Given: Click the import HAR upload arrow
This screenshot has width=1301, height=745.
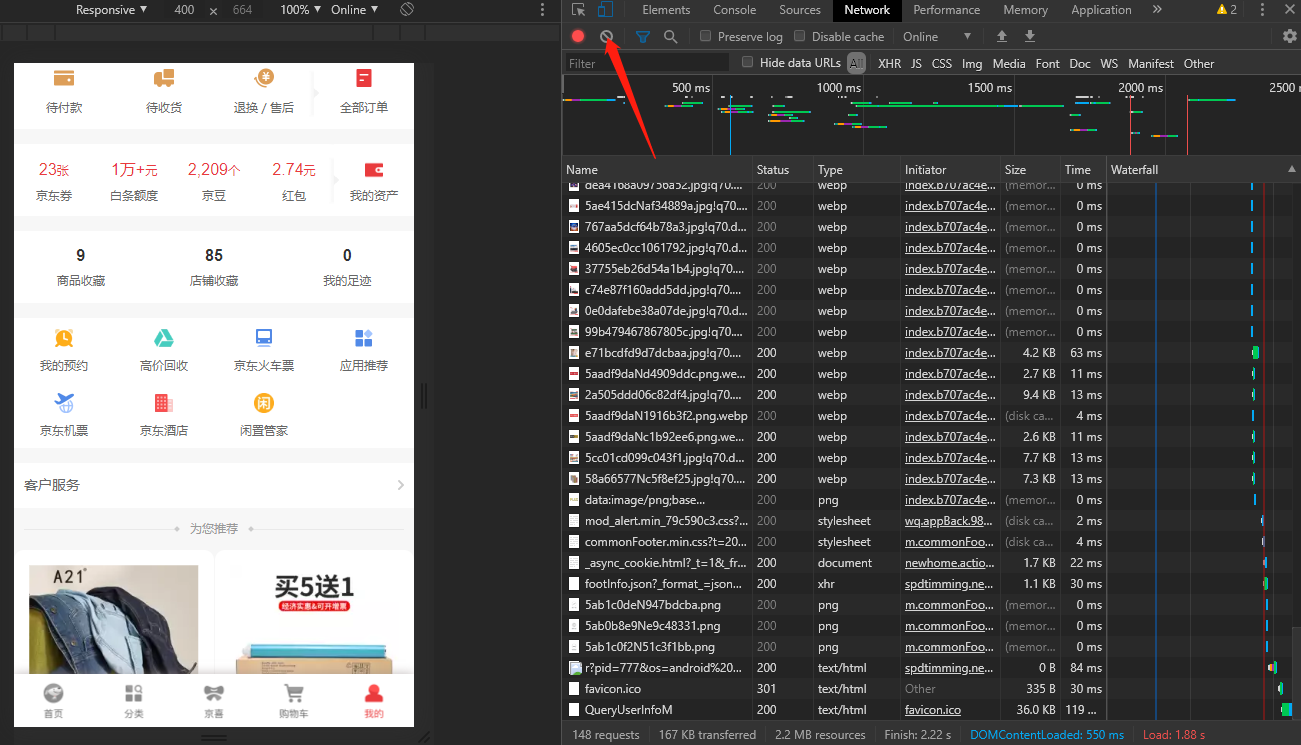Looking at the screenshot, I should 1002,37.
